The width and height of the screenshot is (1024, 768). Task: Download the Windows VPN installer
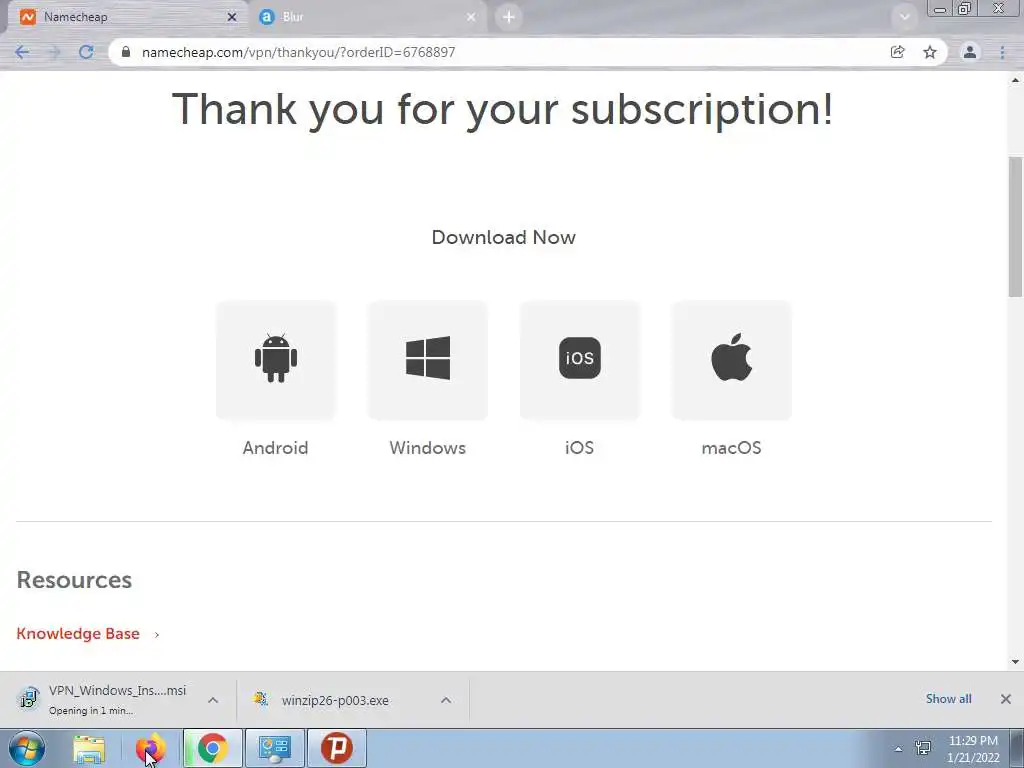point(428,360)
